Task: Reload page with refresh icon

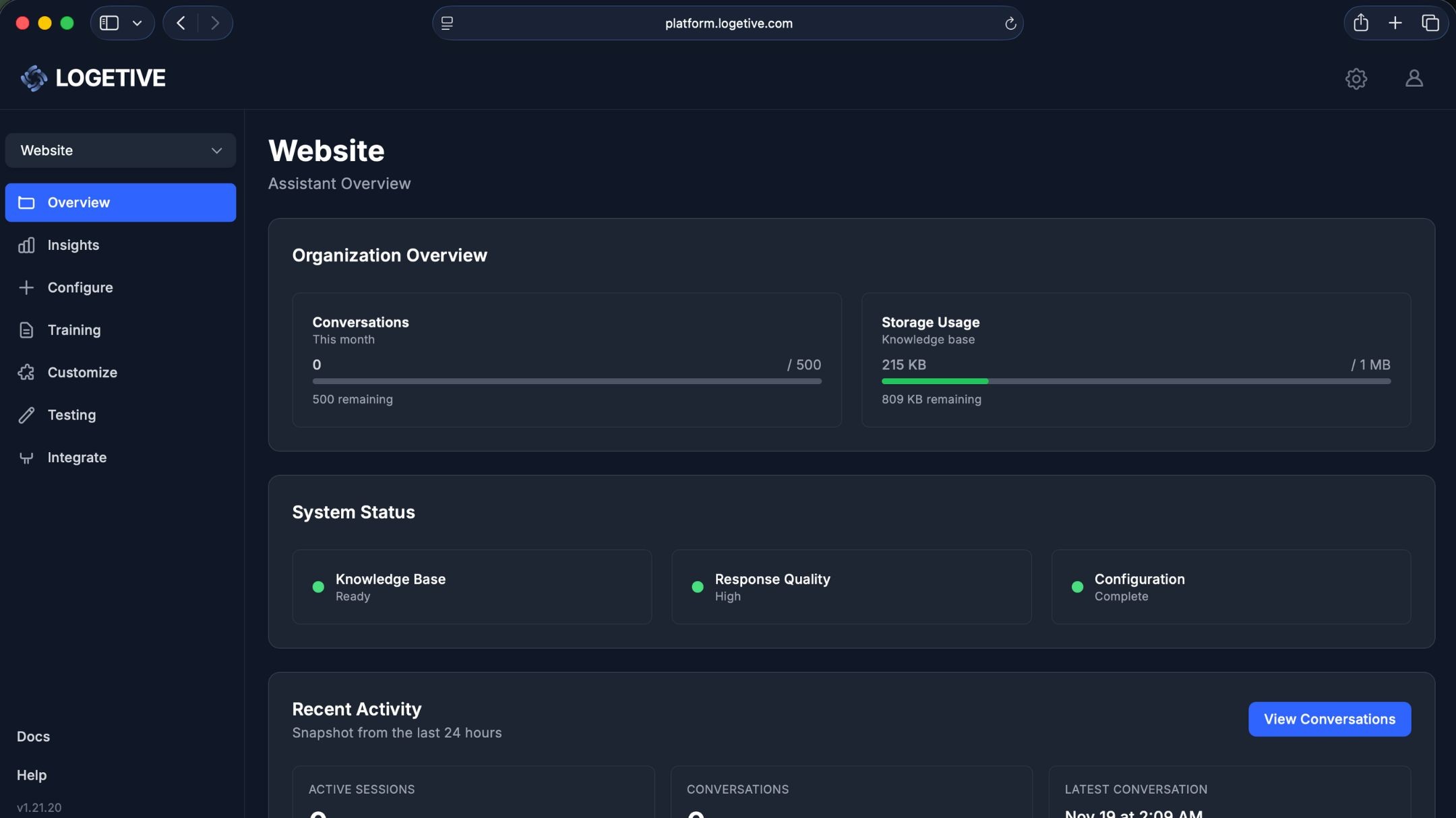Action: 1010,24
